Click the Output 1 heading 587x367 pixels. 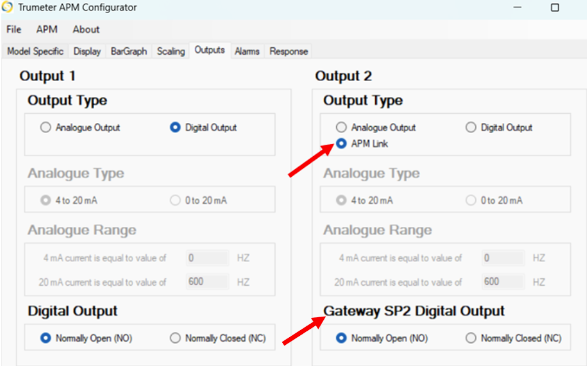pos(48,76)
